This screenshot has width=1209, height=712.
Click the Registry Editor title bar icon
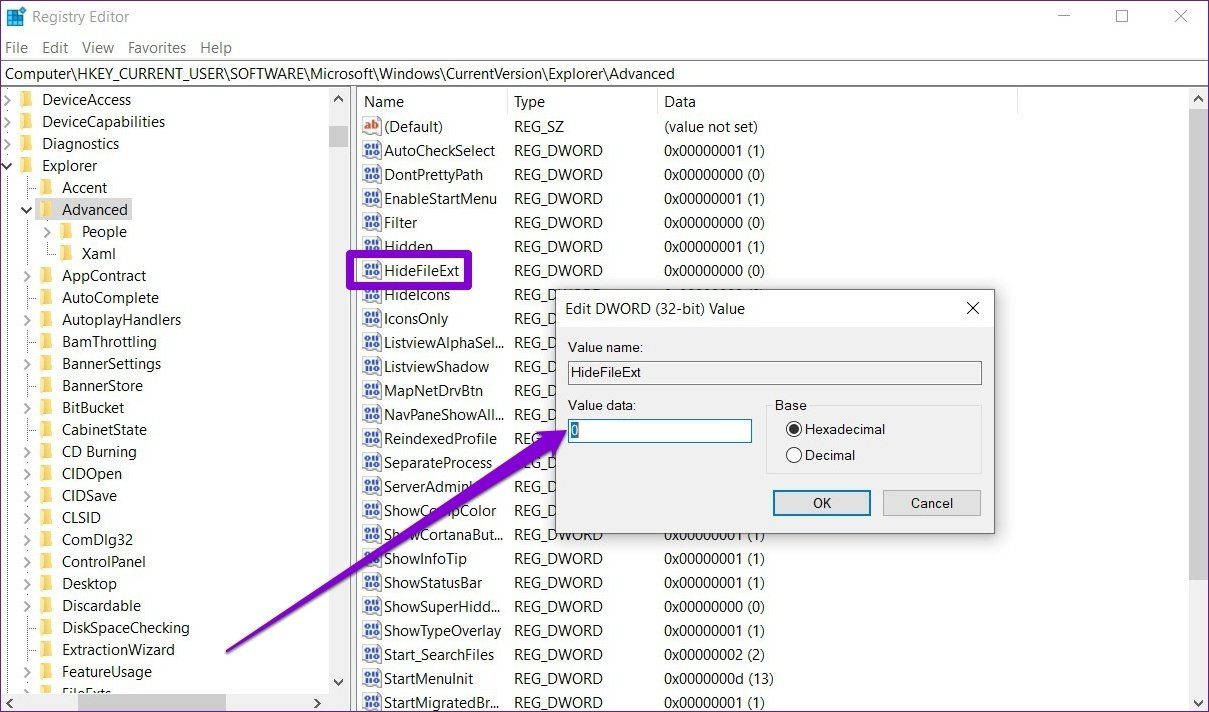(16, 17)
